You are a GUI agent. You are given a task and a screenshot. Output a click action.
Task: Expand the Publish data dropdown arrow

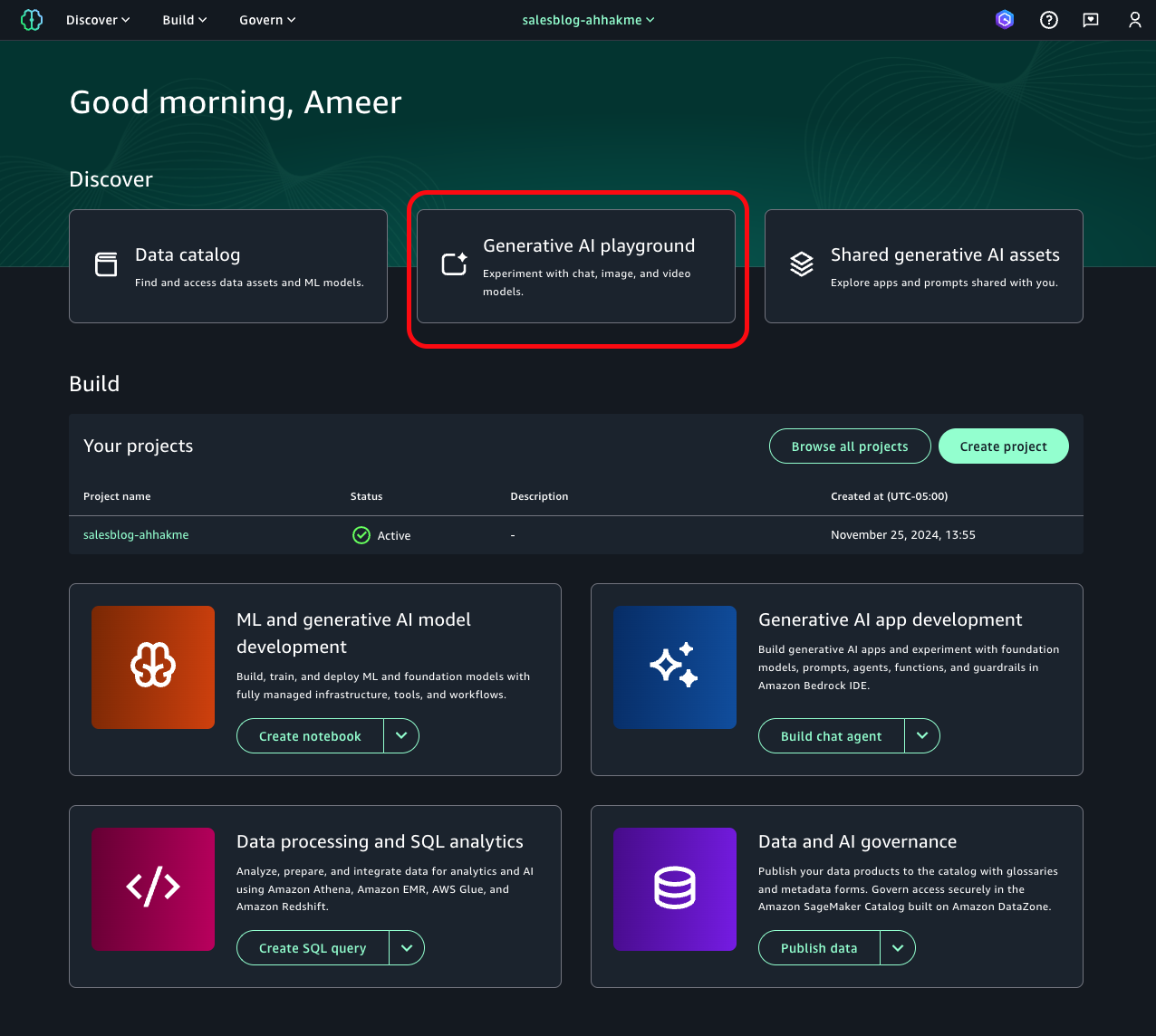[898, 947]
